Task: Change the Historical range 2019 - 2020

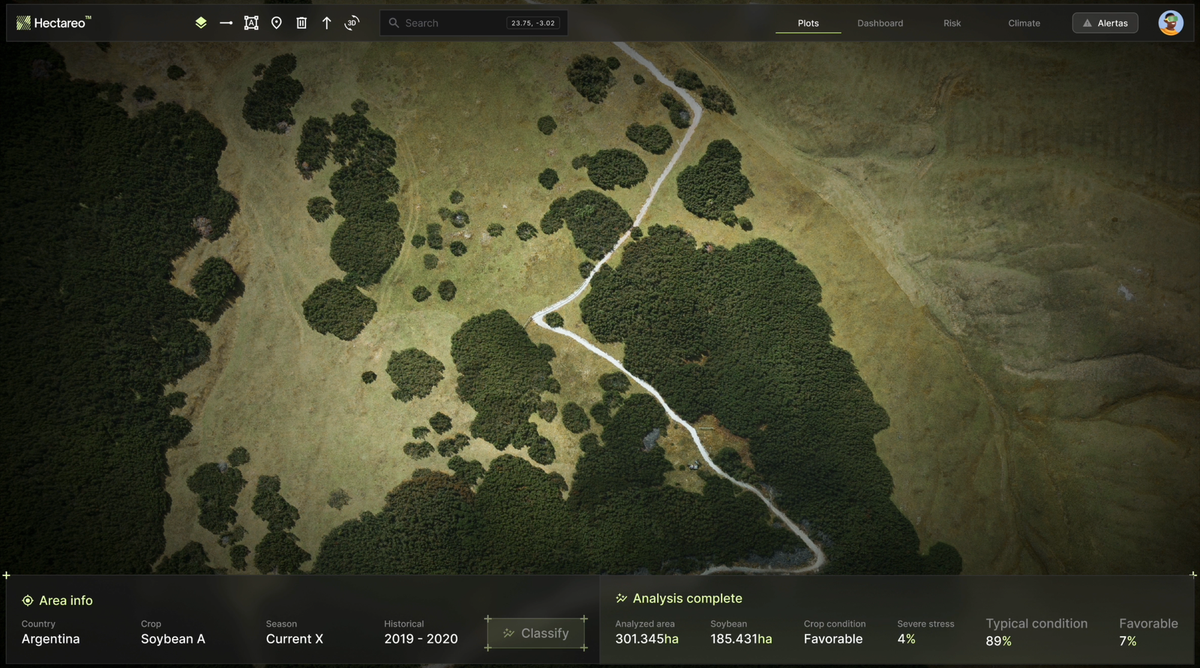Action: [x=420, y=639]
